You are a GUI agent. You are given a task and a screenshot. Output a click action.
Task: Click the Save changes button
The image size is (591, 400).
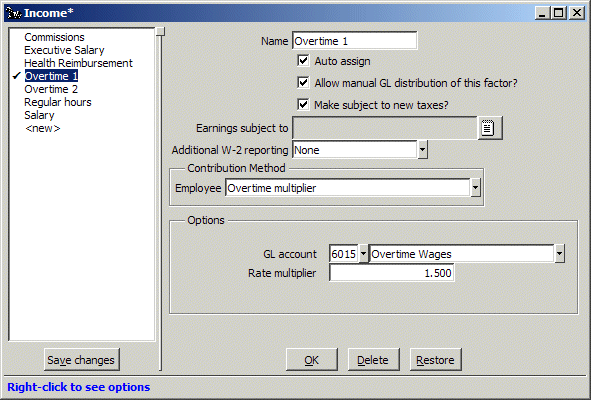pyautogui.click(x=81, y=360)
